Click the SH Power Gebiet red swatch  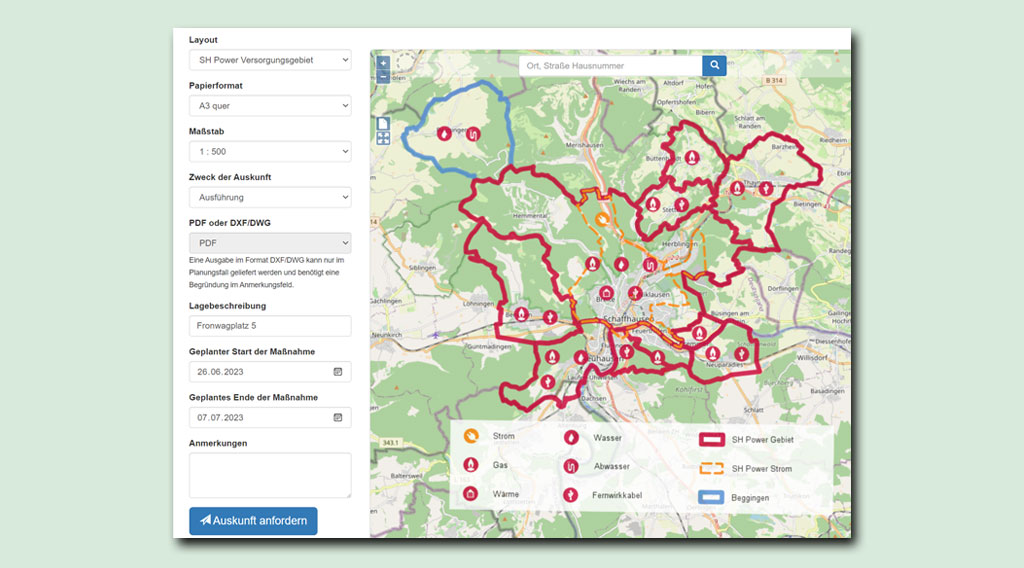pyautogui.click(x=710, y=439)
